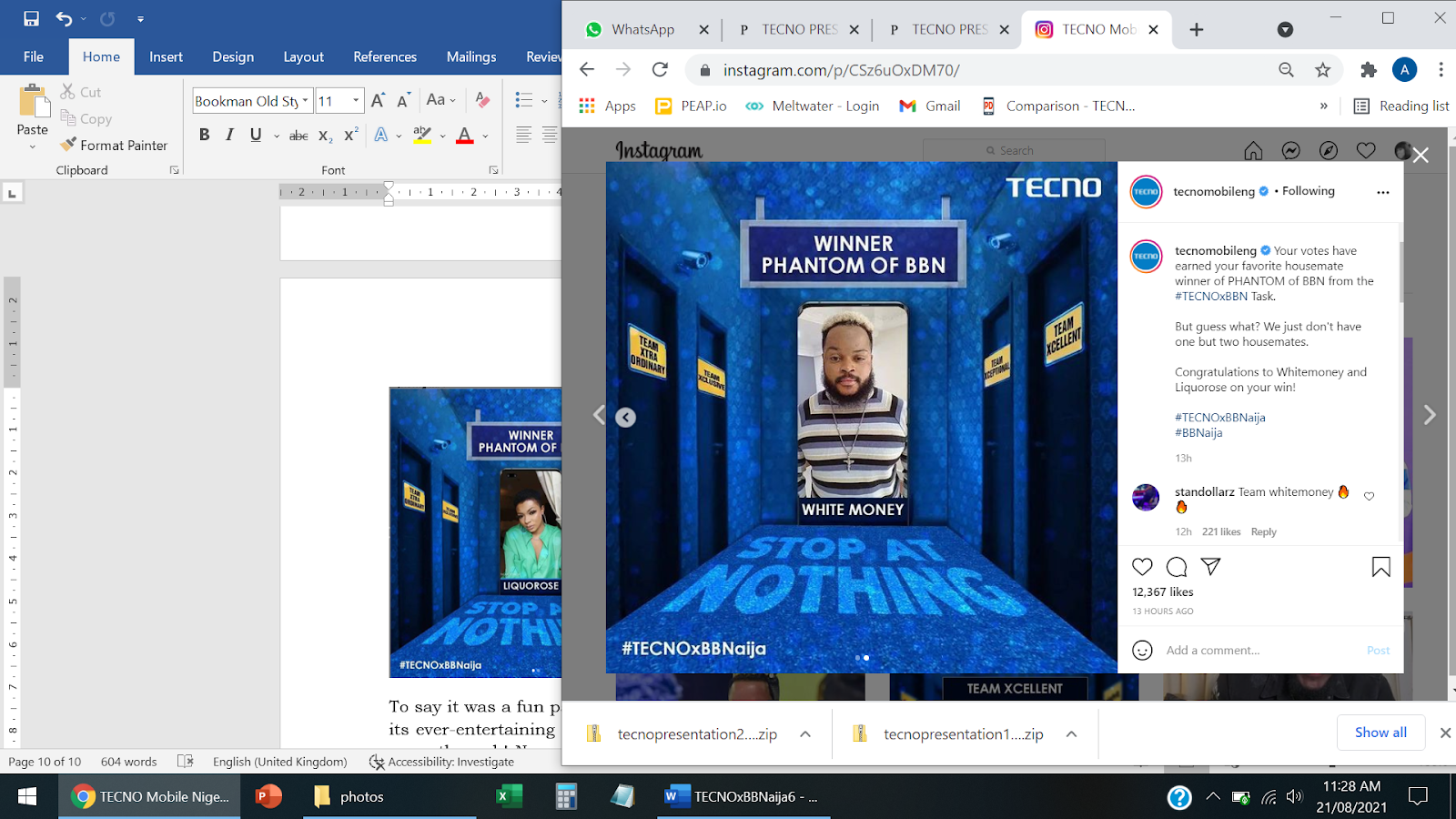This screenshot has width=1456, height=819.
Task: Increase font size with Grow Font
Action: [378, 100]
